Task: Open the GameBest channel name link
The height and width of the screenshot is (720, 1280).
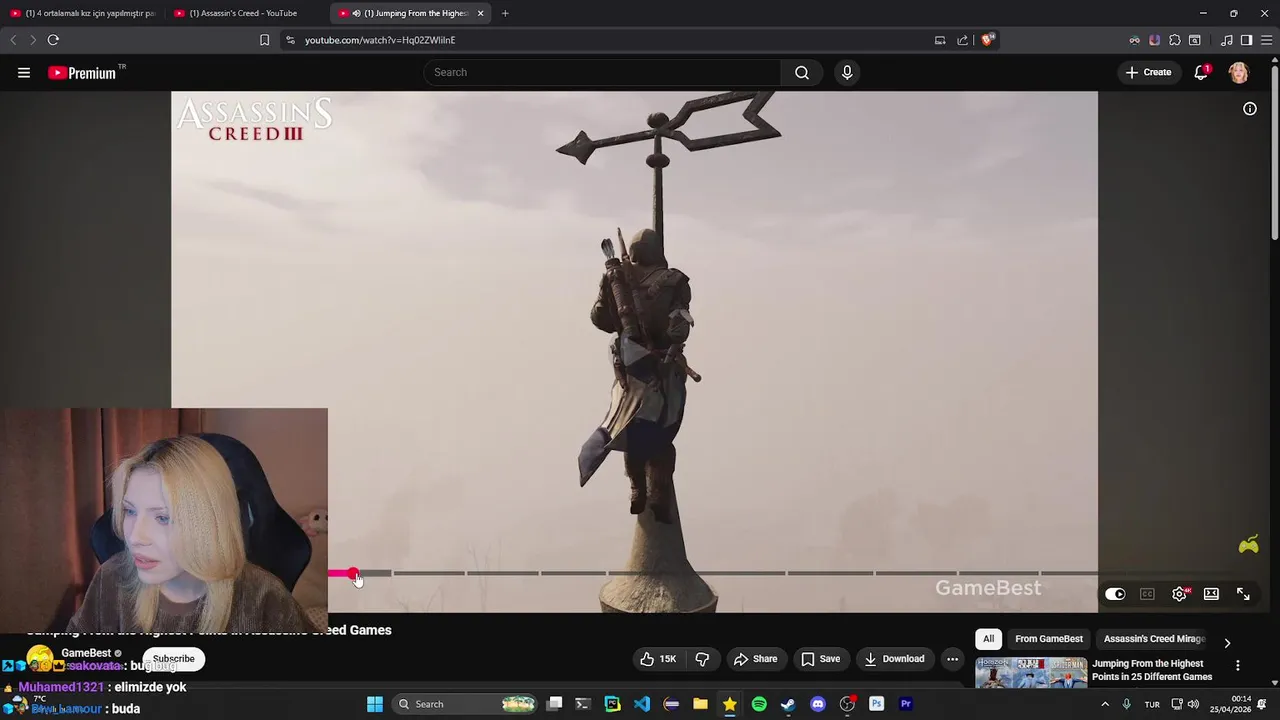Action: [86, 653]
